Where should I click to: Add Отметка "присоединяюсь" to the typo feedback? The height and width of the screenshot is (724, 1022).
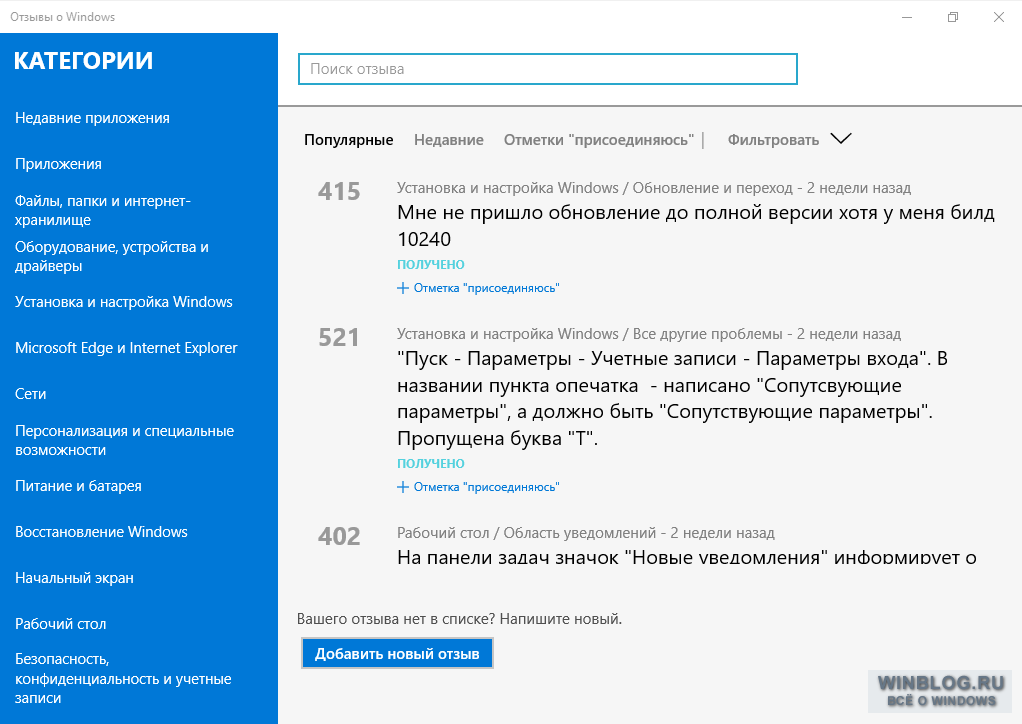point(486,487)
